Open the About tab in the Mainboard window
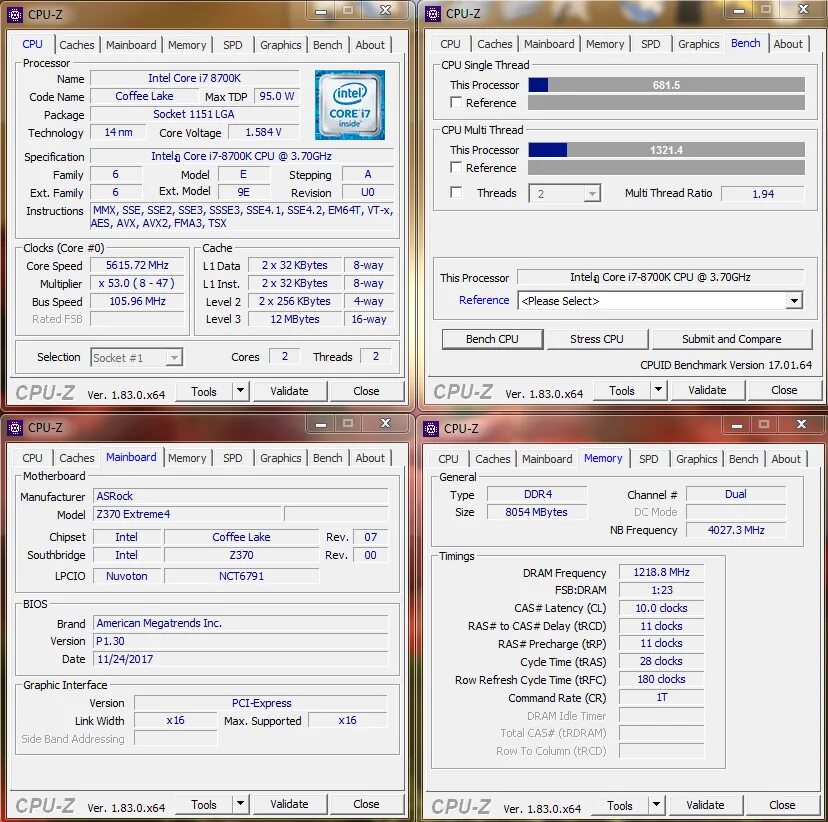Screen dimensions: 828x822 pyautogui.click(x=370, y=458)
